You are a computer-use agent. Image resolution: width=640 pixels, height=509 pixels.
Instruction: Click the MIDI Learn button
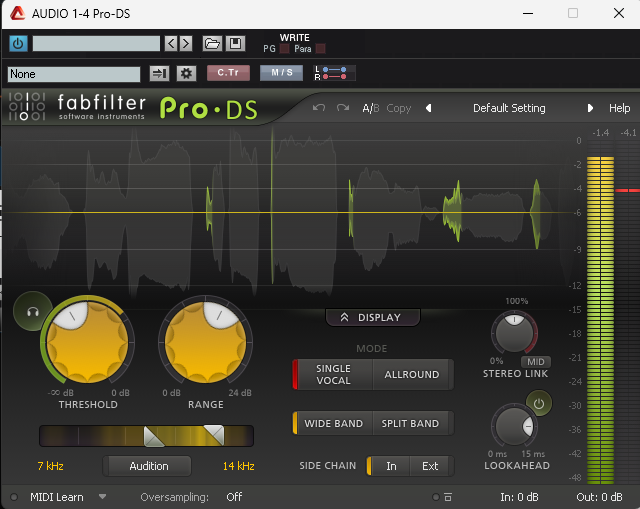pyautogui.click(x=57, y=497)
